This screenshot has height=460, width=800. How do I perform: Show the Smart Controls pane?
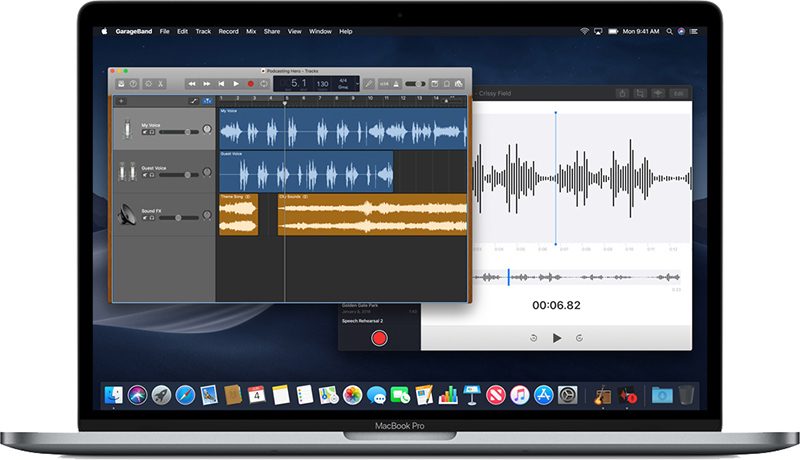pyautogui.click(x=148, y=84)
